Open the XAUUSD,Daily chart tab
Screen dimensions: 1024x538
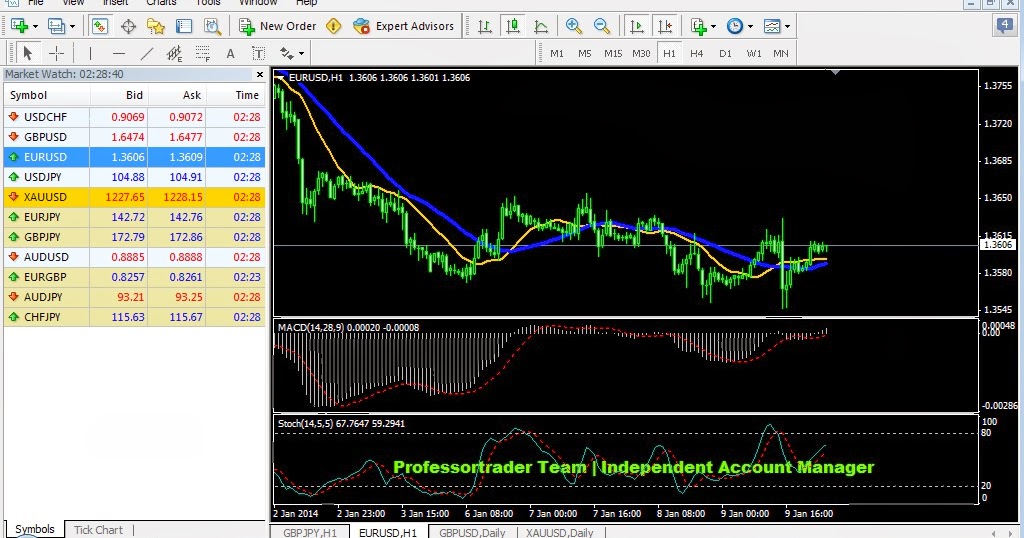[560, 532]
